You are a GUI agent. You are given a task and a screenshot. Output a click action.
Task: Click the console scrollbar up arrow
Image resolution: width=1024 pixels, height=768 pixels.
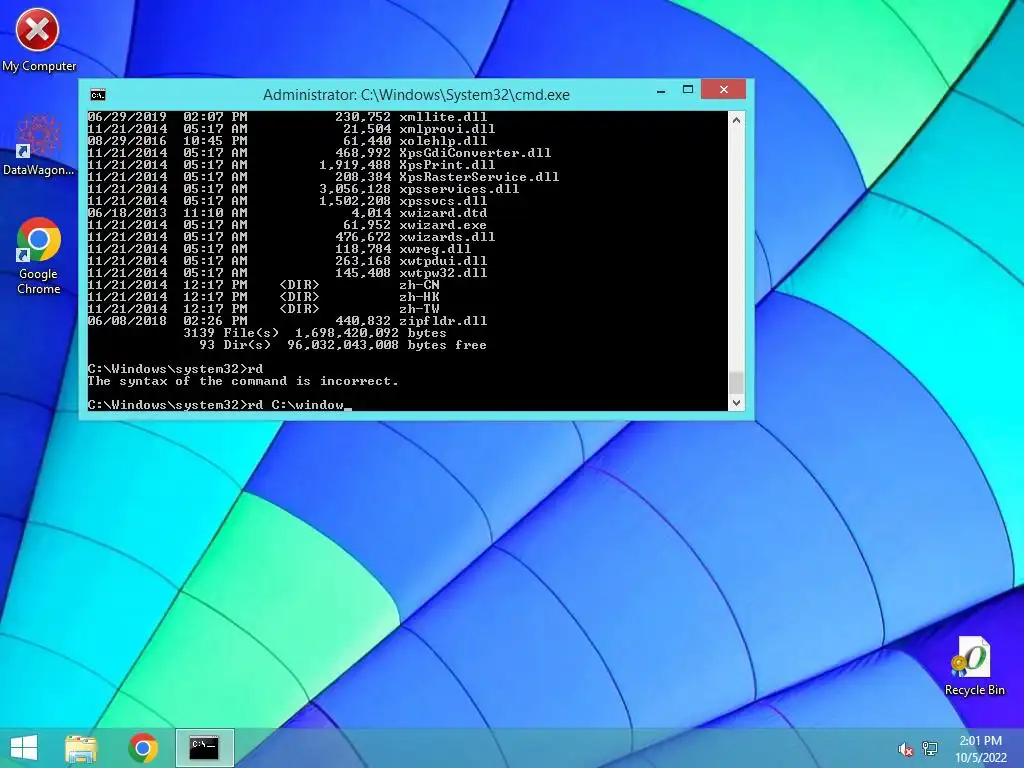(736, 120)
